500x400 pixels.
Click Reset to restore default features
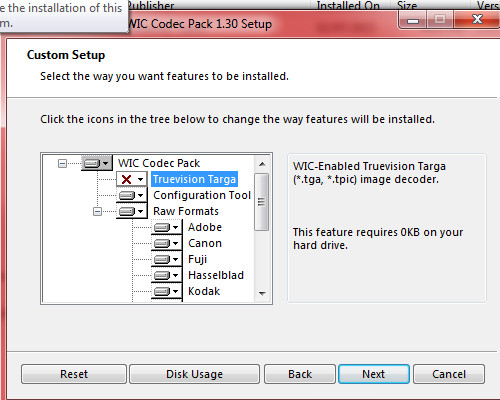[x=74, y=374]
